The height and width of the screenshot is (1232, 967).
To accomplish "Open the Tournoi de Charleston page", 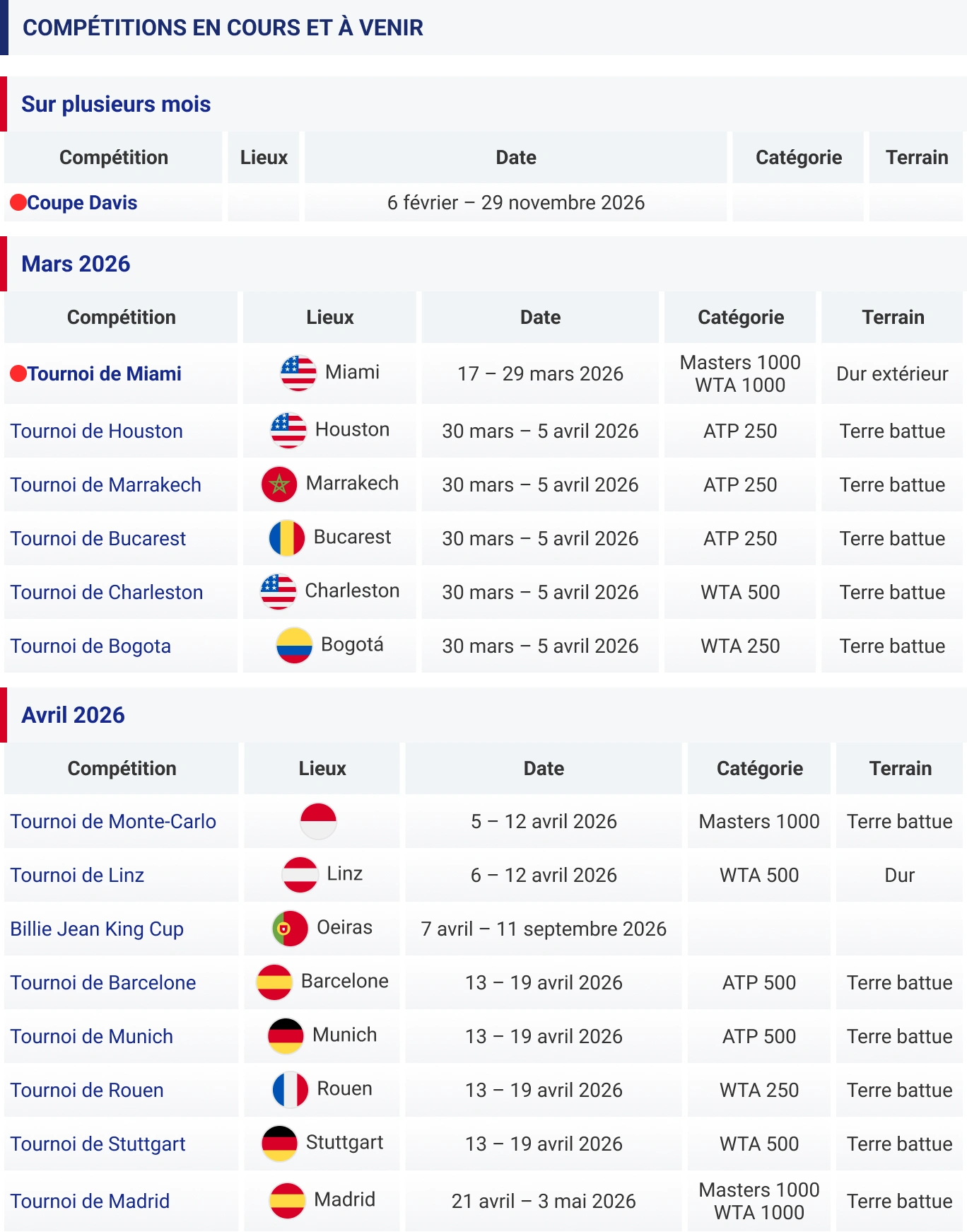I will coord(106,592).
